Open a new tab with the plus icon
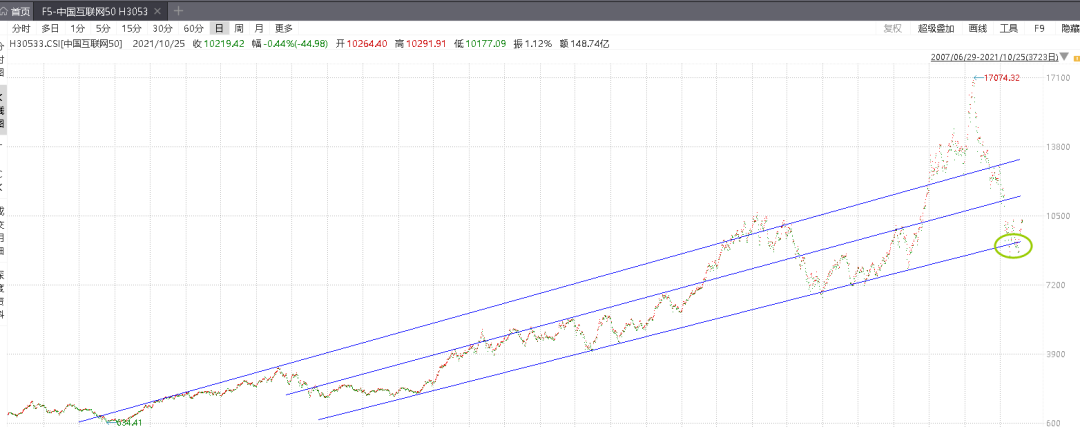The image size is (1080, 427). [179, 11]
